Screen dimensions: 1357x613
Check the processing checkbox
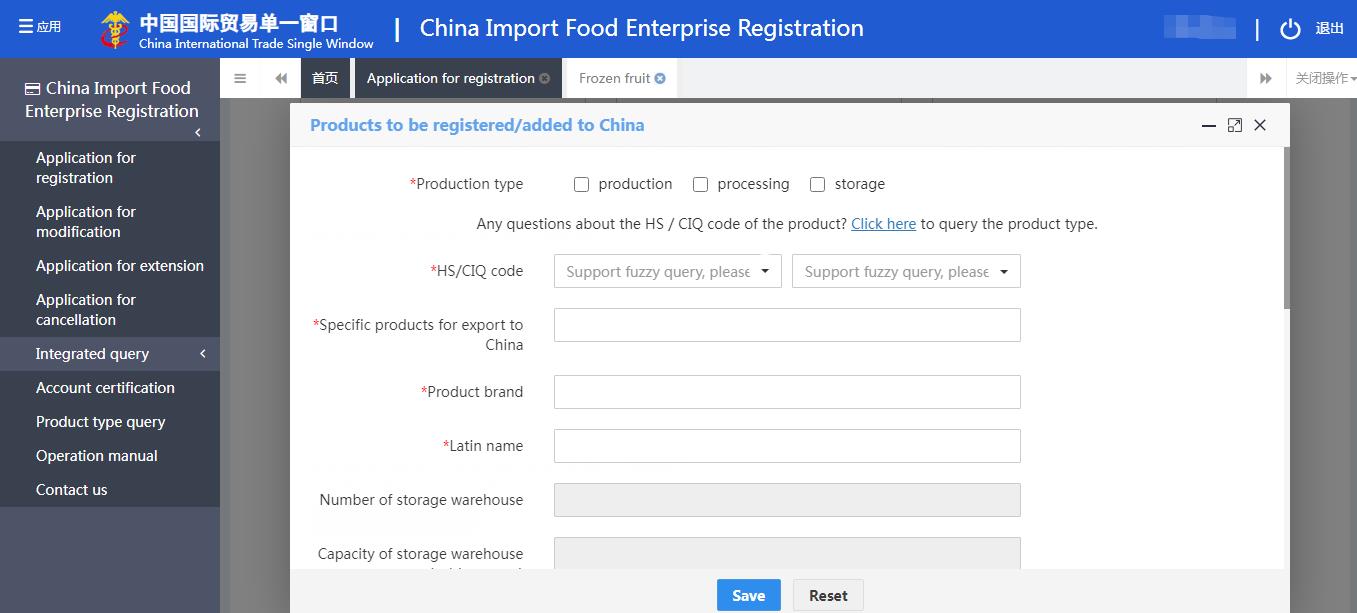coord(700,184)
